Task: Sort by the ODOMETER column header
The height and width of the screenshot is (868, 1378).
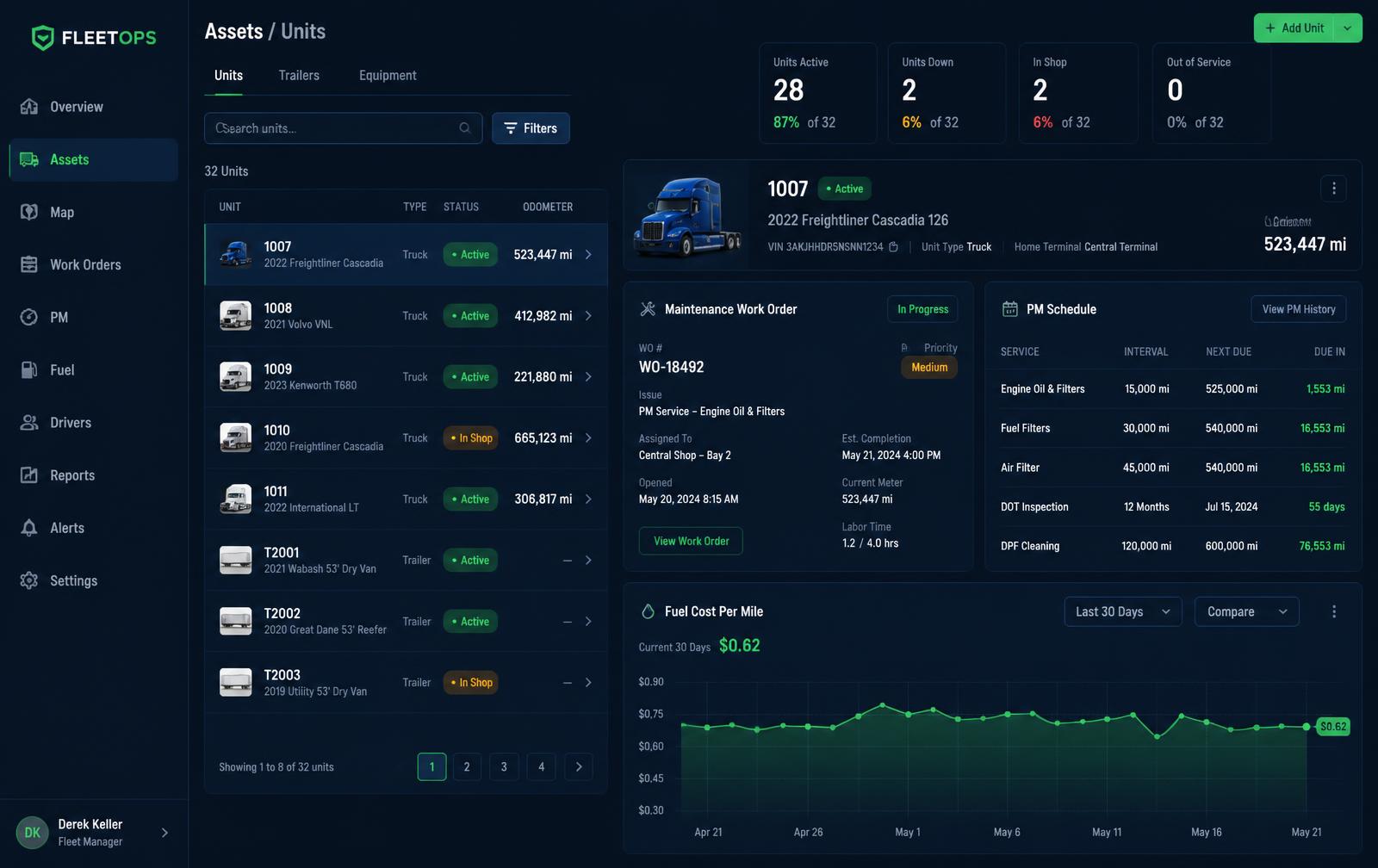Action: pyautogui.click(x=548, y=207)
